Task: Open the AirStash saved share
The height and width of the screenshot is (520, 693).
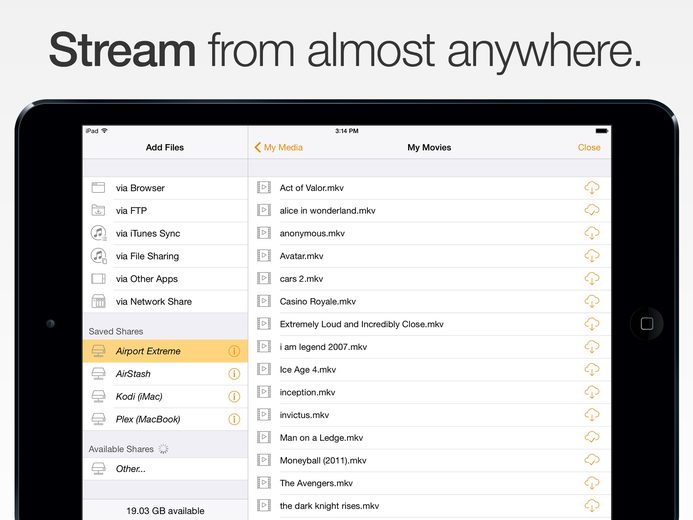Action: click(165, 374)
